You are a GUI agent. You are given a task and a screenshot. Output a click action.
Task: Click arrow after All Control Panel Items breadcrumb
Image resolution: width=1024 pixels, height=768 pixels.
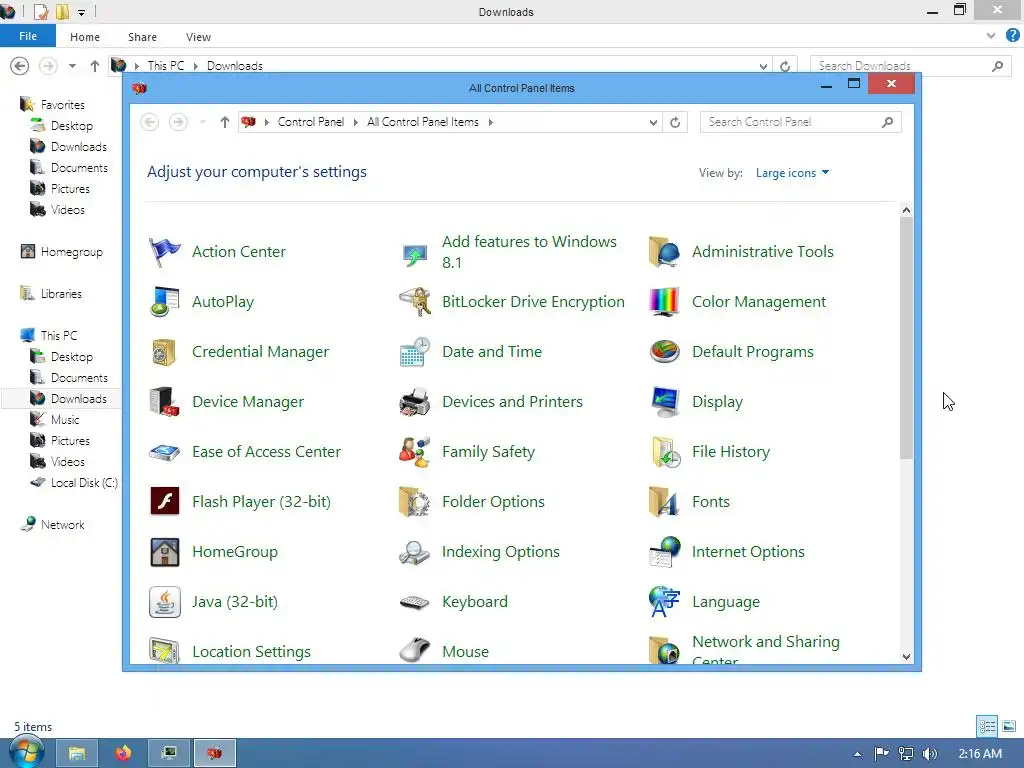490,122
